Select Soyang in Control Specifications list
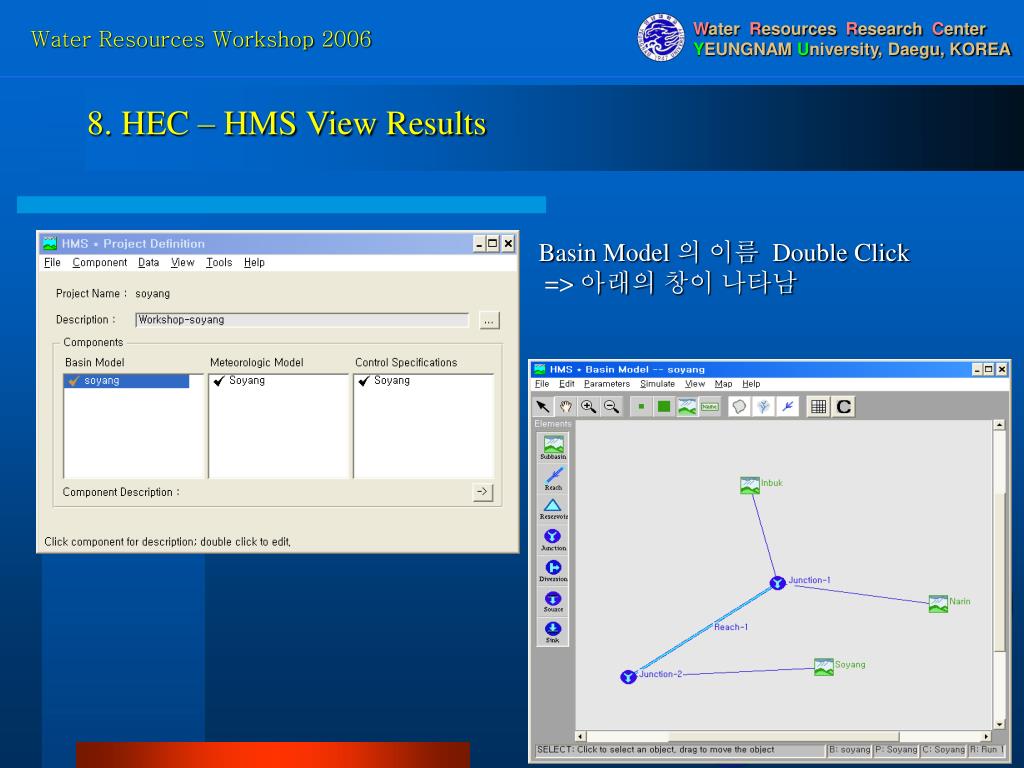This screenshot has height=768, width=1024. [392, 381]
